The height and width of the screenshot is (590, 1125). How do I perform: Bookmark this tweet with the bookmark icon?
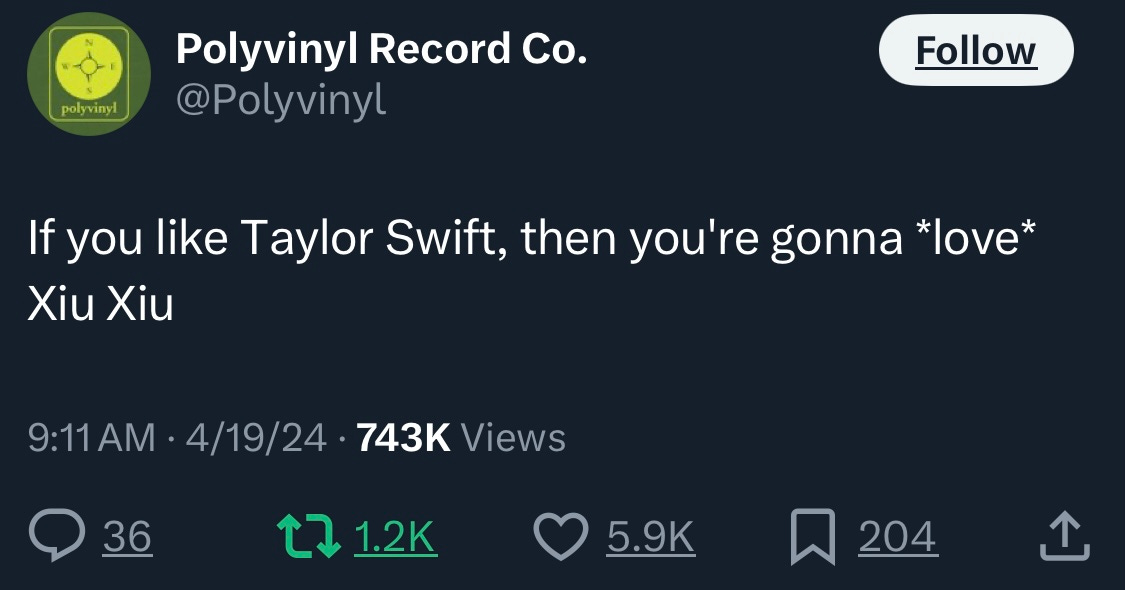813,536
